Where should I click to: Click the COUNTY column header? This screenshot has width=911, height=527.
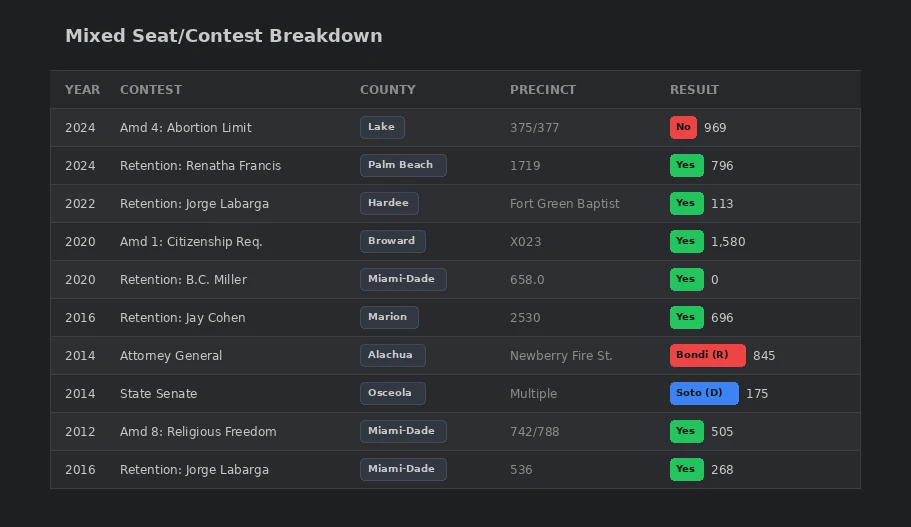387,90
